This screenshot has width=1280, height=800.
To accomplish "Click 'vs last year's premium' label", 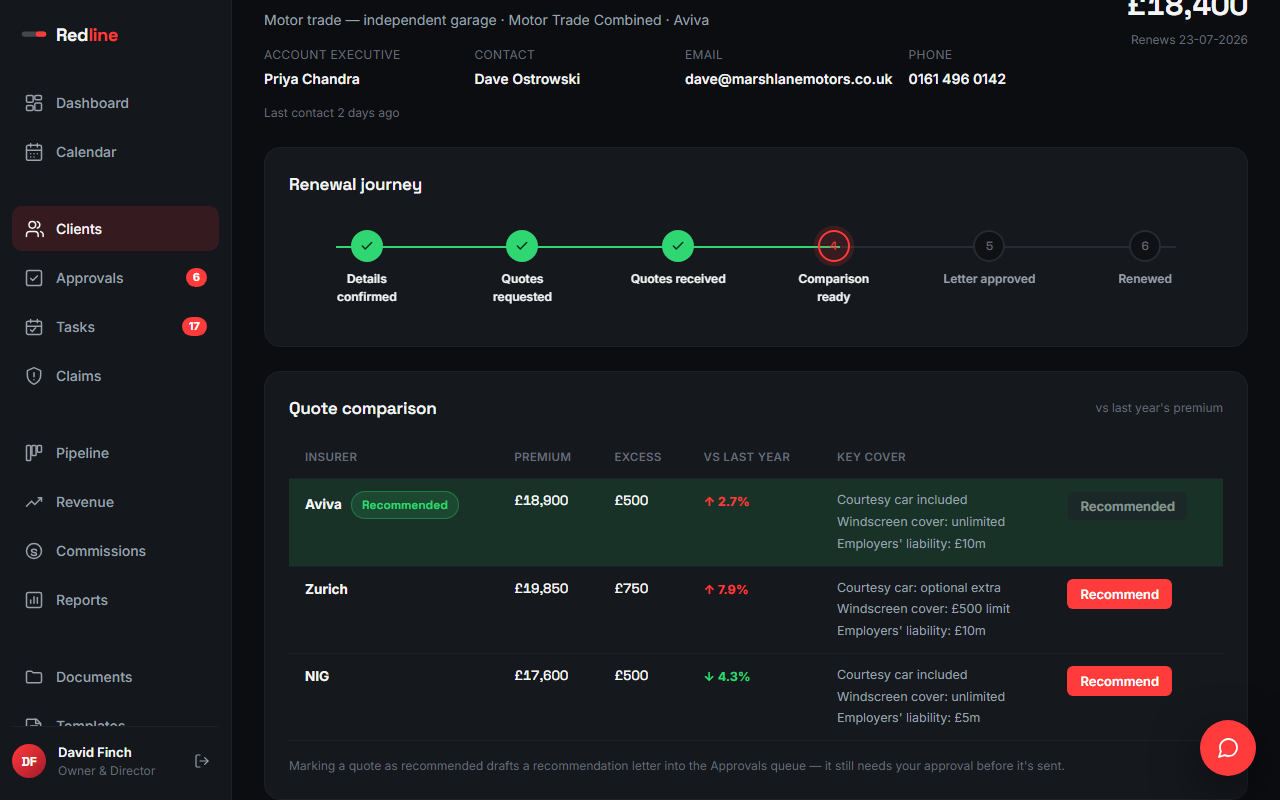I will point(1159,408).
